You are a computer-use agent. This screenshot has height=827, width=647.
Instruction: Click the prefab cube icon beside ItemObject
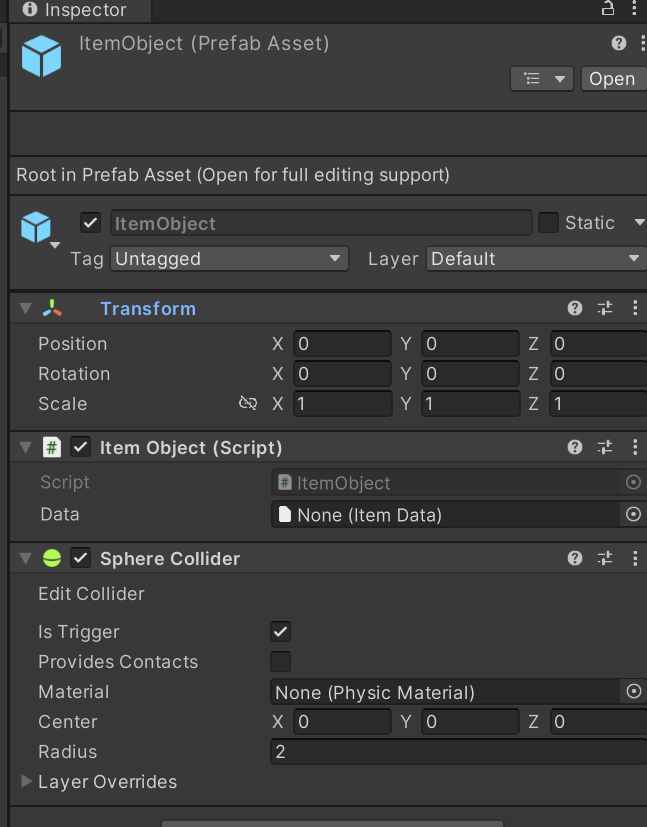[32, 222]
